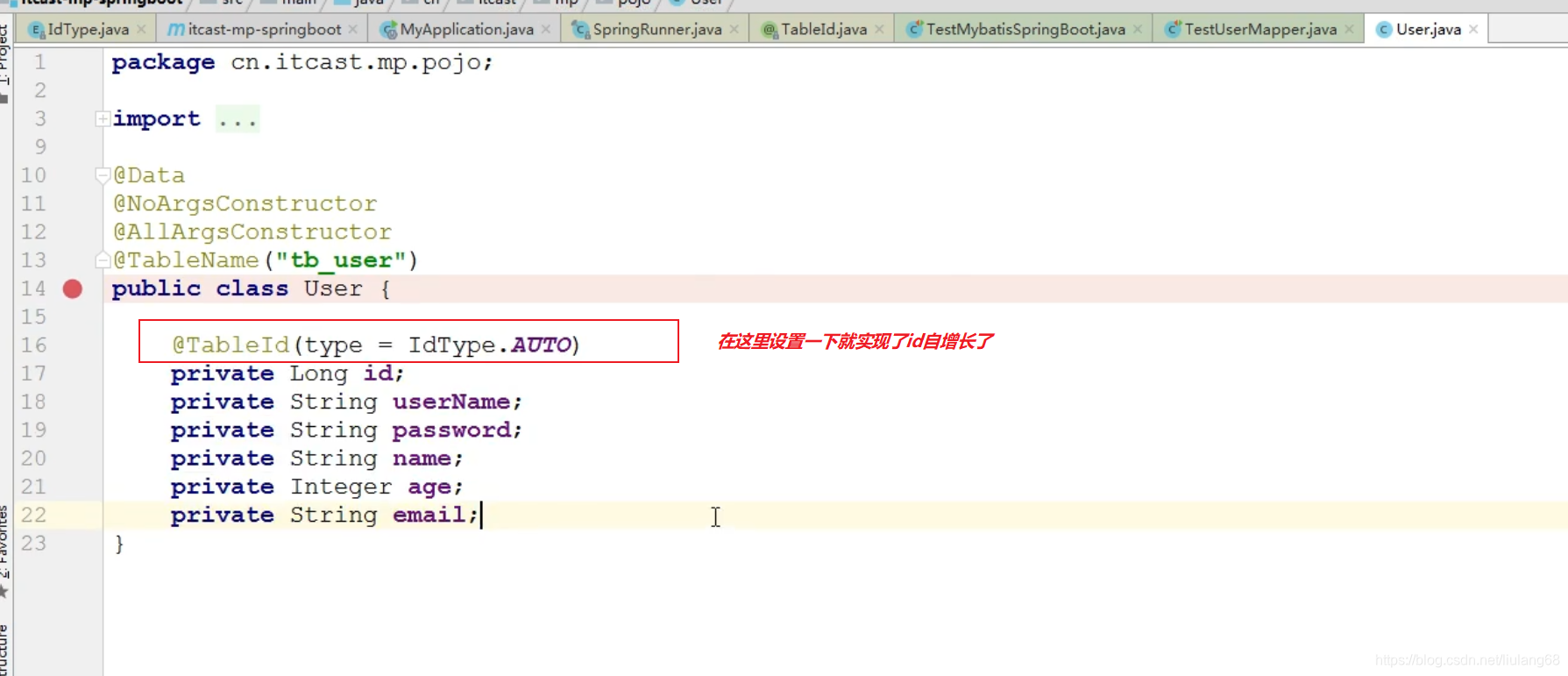Viewport: 1568px width, 676px height.
Task: Click line number 16 in gutter
Action: pos(33,345)
